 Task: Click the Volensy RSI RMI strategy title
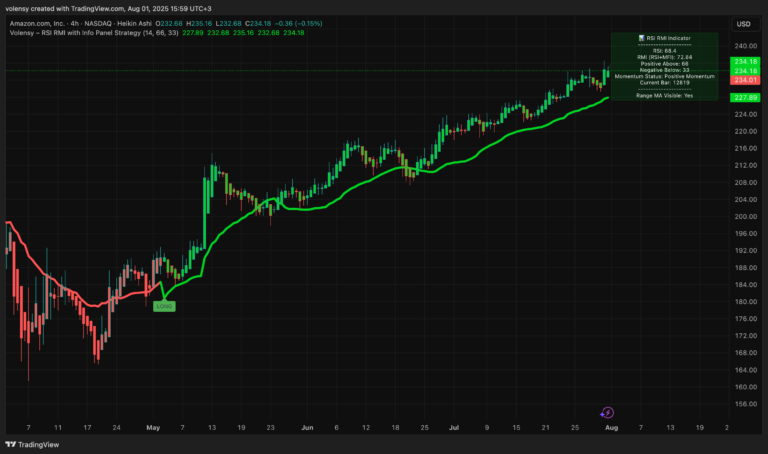pos(94,33)
